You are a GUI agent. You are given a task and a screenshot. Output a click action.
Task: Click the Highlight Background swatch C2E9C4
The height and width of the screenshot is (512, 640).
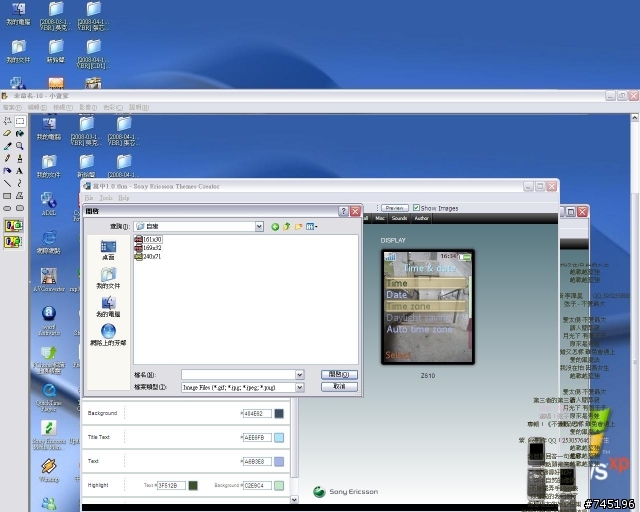279,485
